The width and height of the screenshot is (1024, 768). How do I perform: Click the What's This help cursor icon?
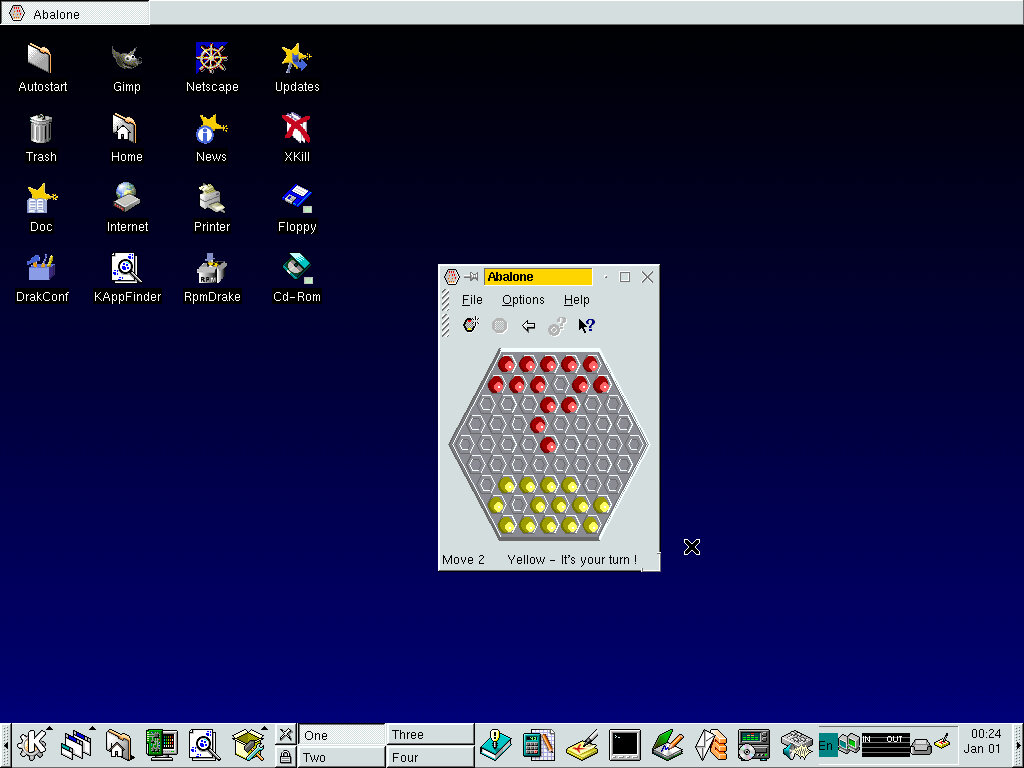point(587,325)
